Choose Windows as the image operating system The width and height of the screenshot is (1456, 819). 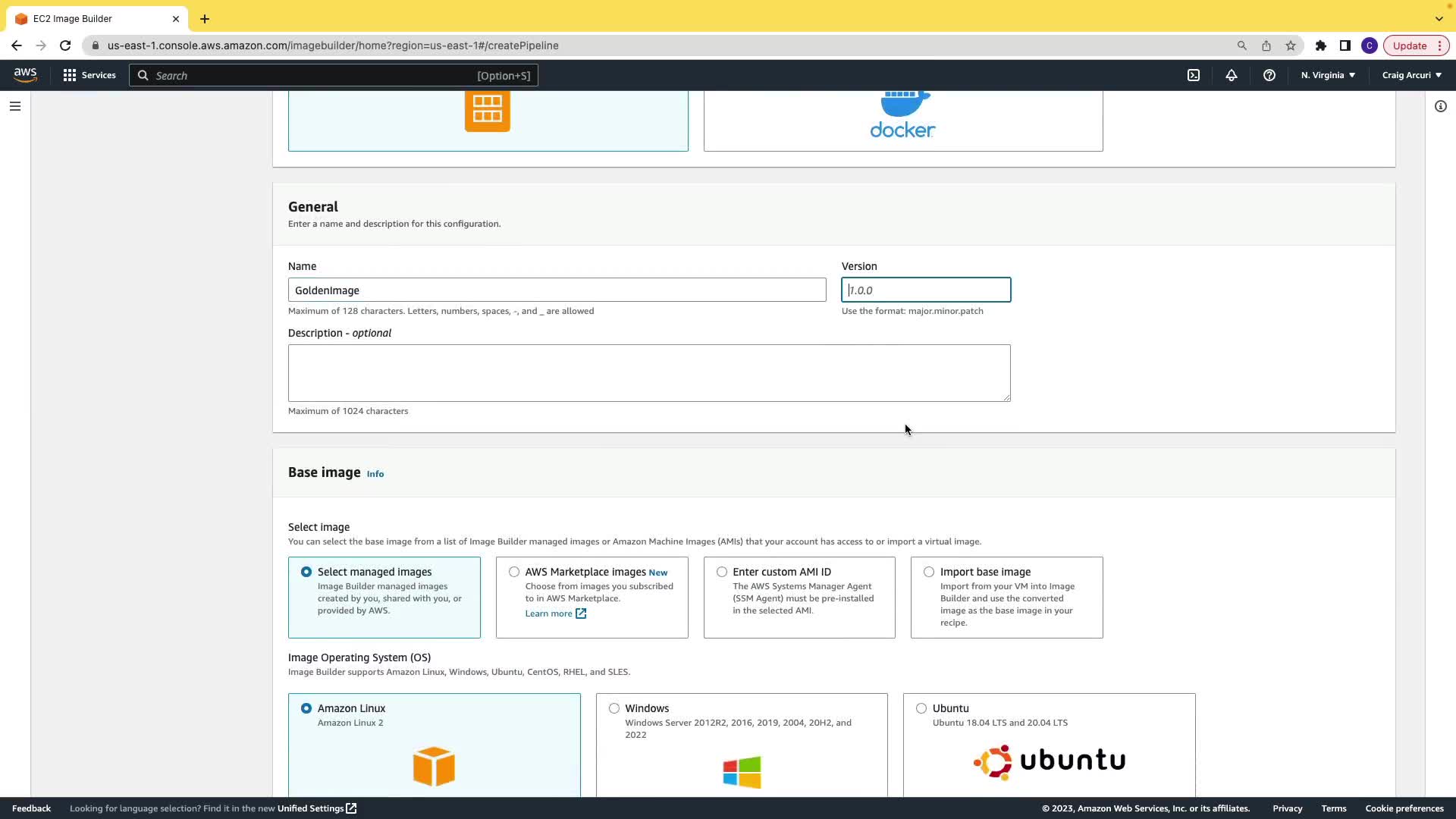click(614, 708)
